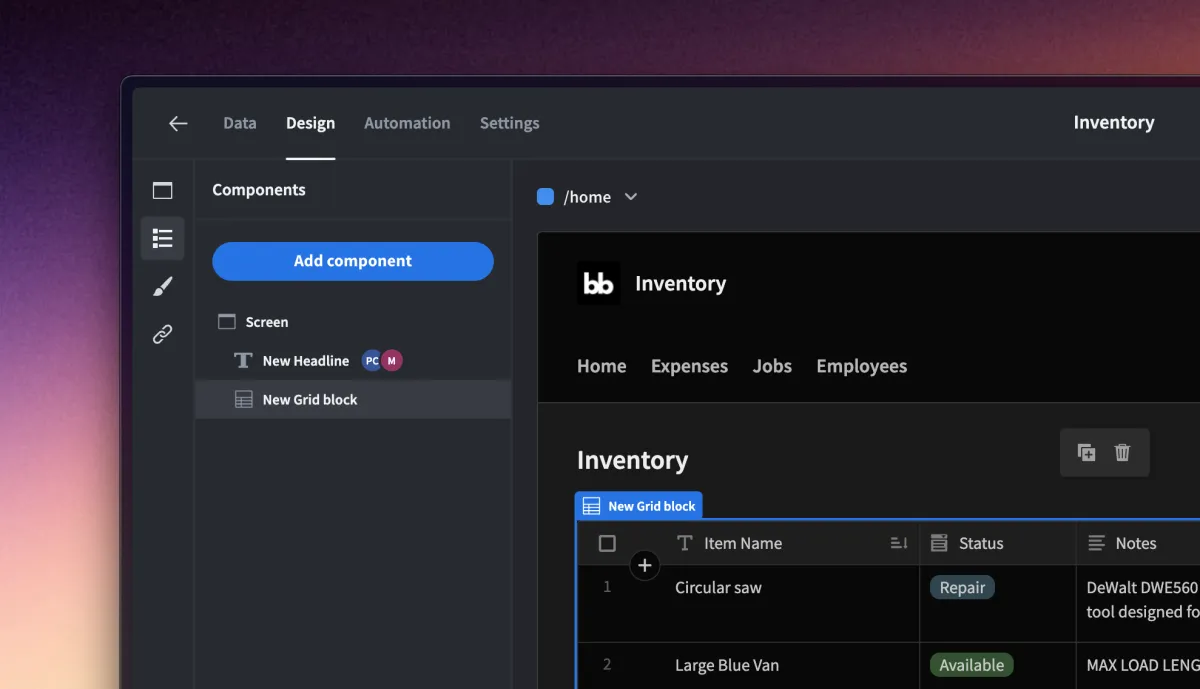1200x689 pixels.
Task: Open the Theme paintbrush sidebar icon
Action: click(162, 287)
